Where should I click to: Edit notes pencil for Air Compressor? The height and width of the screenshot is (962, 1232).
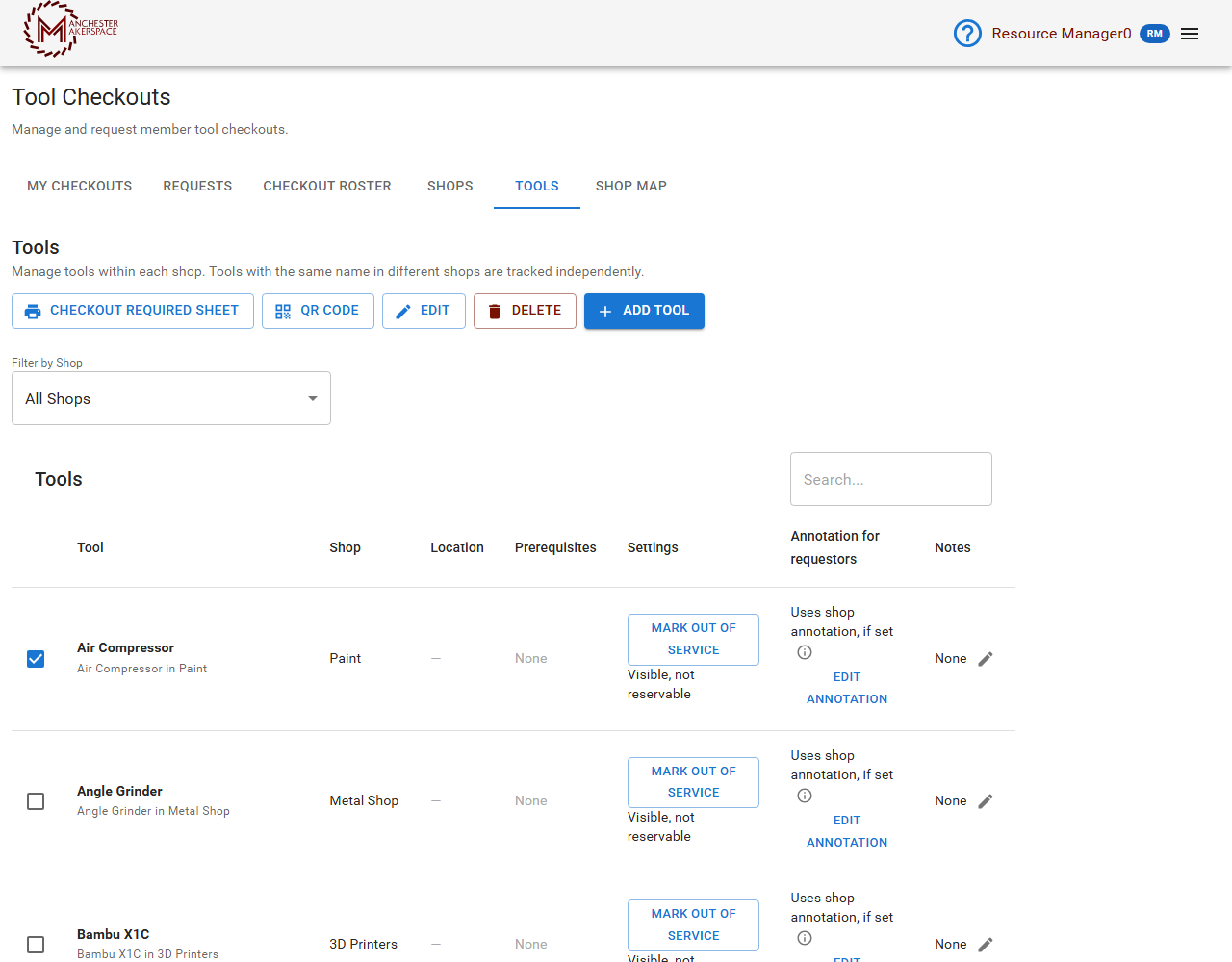(x=986, y=659)
